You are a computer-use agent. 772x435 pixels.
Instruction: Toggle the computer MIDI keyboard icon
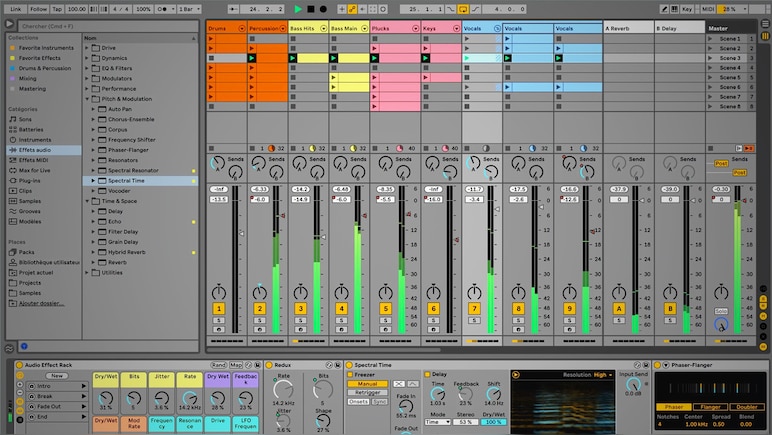point(675,9)
